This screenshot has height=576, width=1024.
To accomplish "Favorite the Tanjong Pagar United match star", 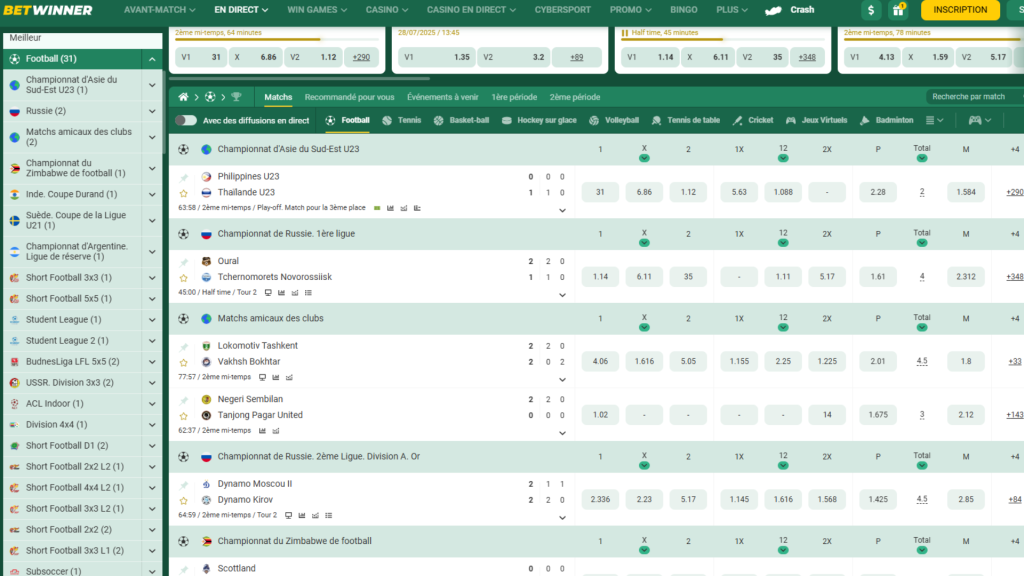I will [x=184, y=416].
